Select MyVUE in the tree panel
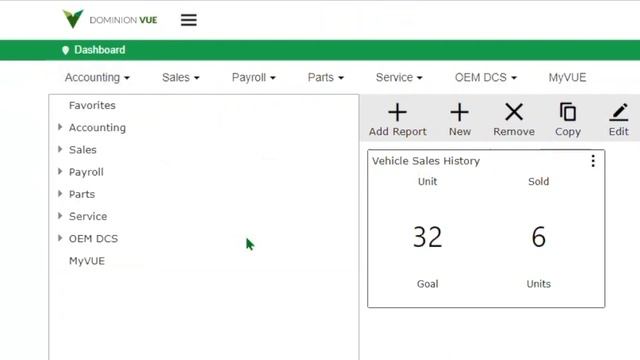This screenshot has height=360, width=640. (x=87, y=261)
